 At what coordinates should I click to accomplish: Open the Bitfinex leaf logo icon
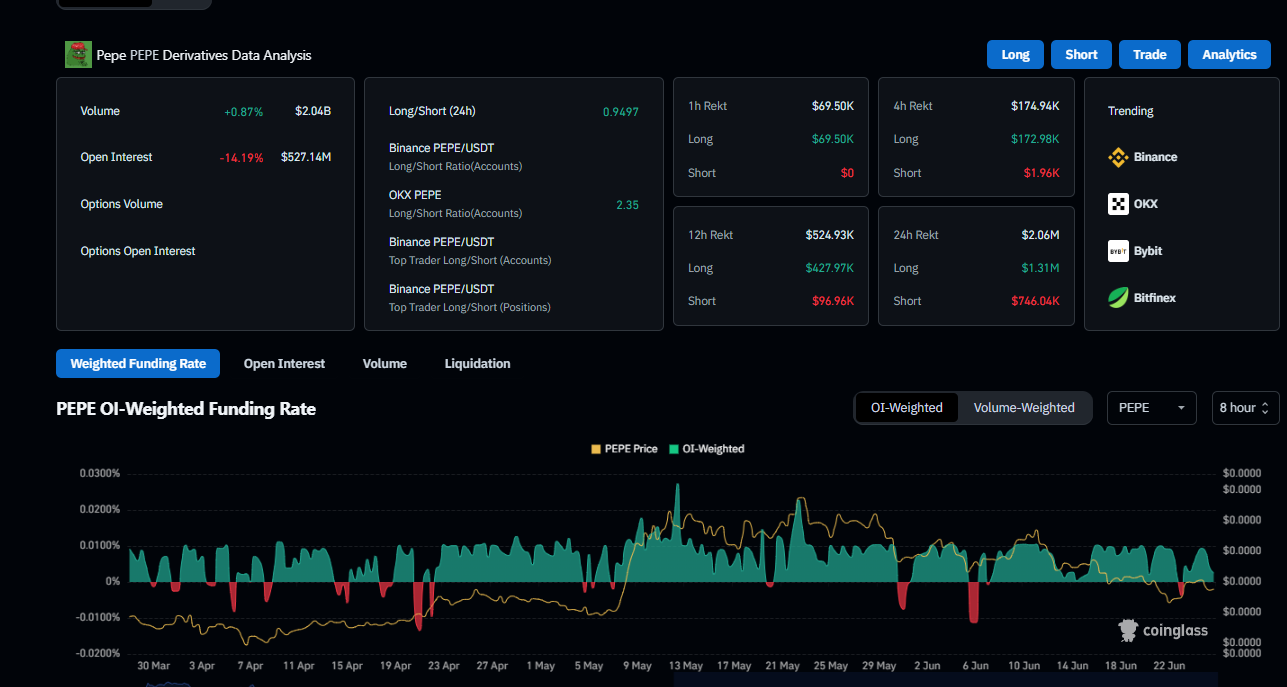click(x=1118, y=297)
